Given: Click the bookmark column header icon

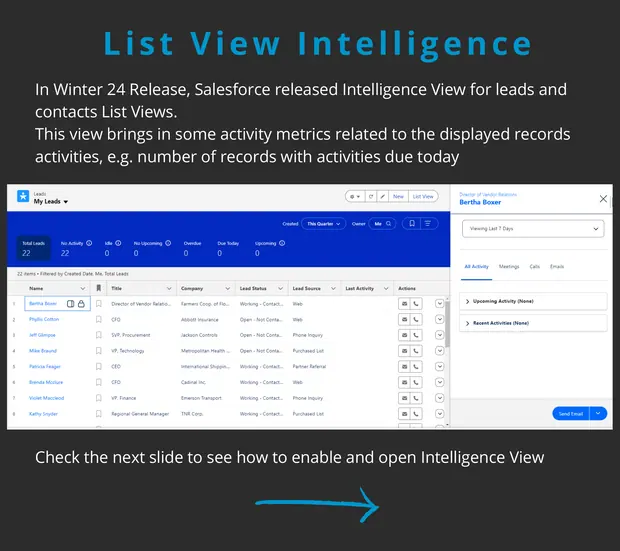Looking at the screenshot, I should point(98,288).
